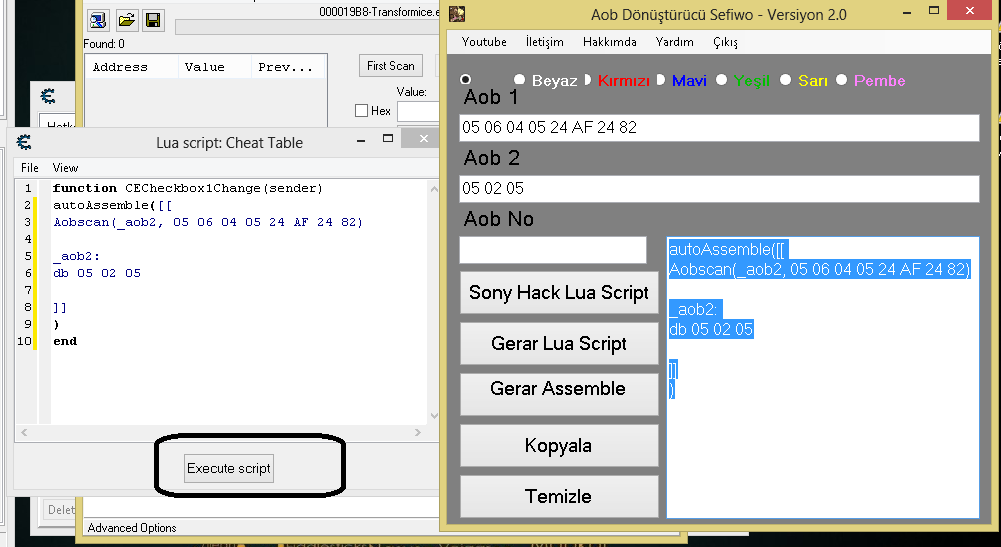Click the Execute script button
Image resolution: width=1001 pixels, height=547 pixels.
tap(229, 468)
